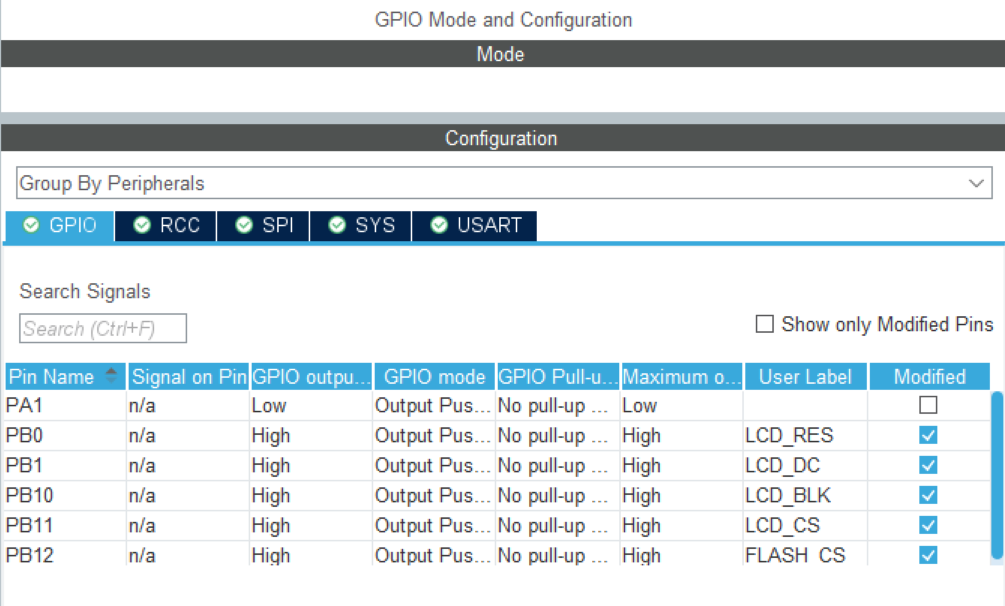The height and width of the screenshot is (606, 1005).
Task: Enable Show only Modified Pins checkbox
Action: [x=765, y=324]
